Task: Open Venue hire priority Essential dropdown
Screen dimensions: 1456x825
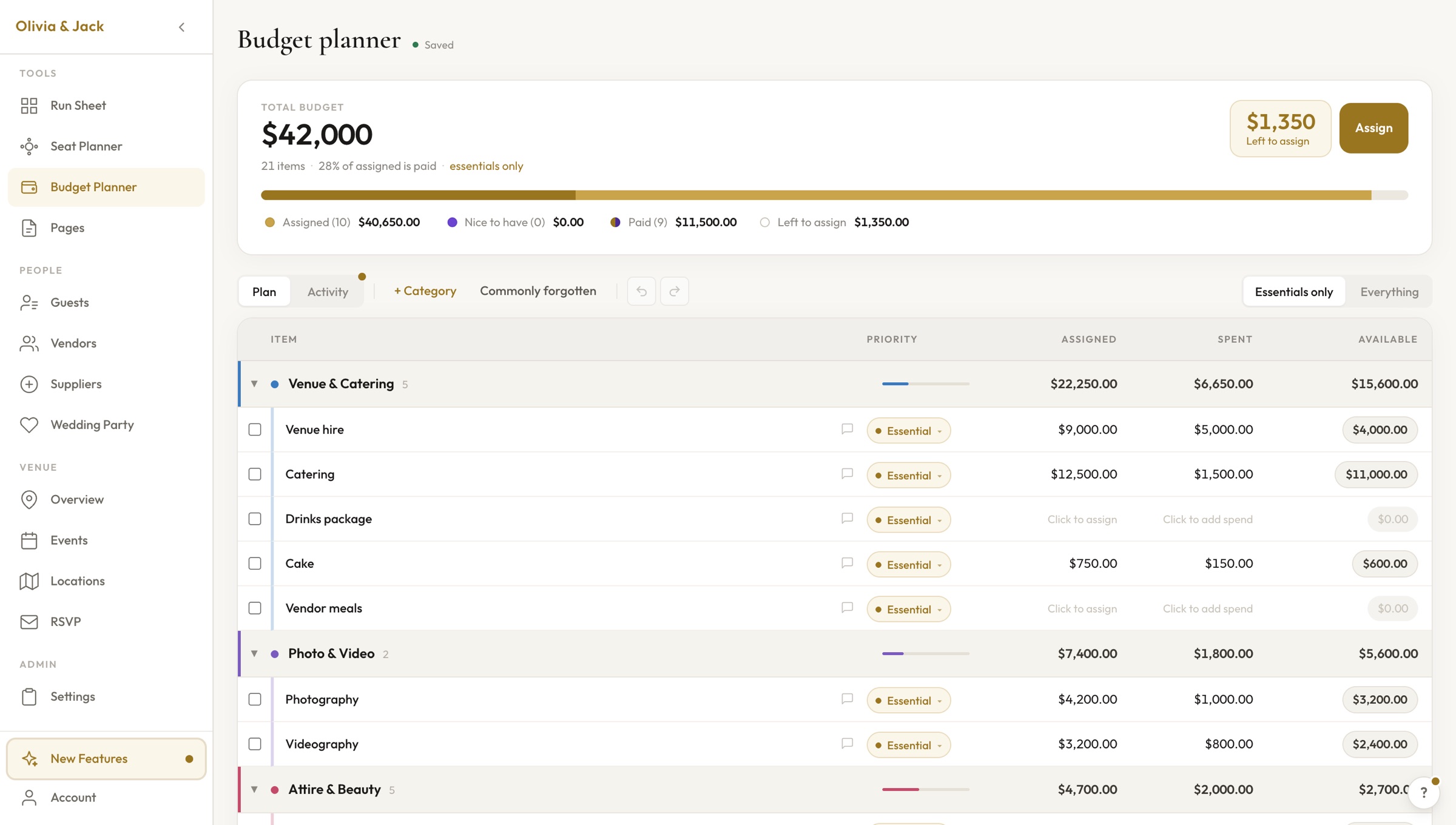Action: coord(908,430)
